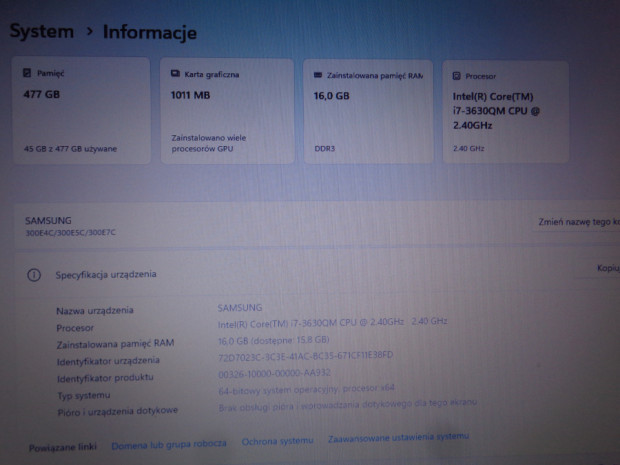
Task: Click product ID 00326-10000-00000-AA932
Action: 274,373
